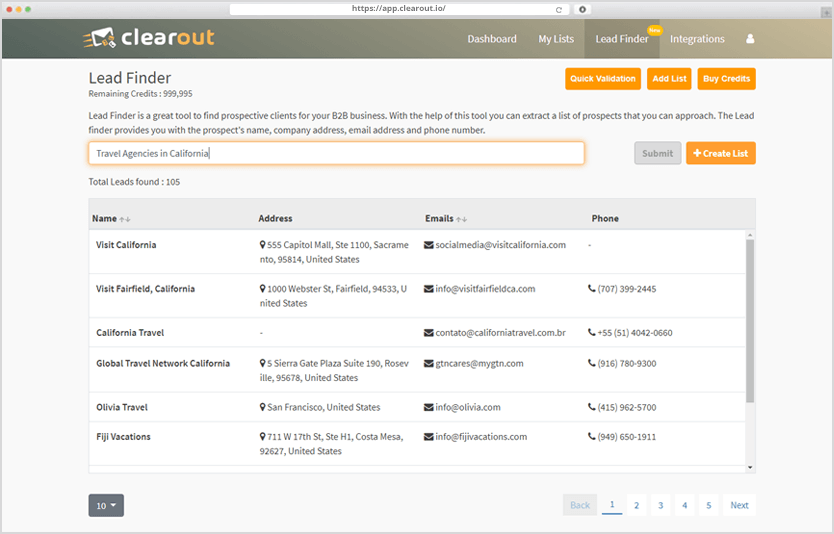
Task: Click envelope icon beside info@visitfairfieldca.com
Action: click(429, 289)
